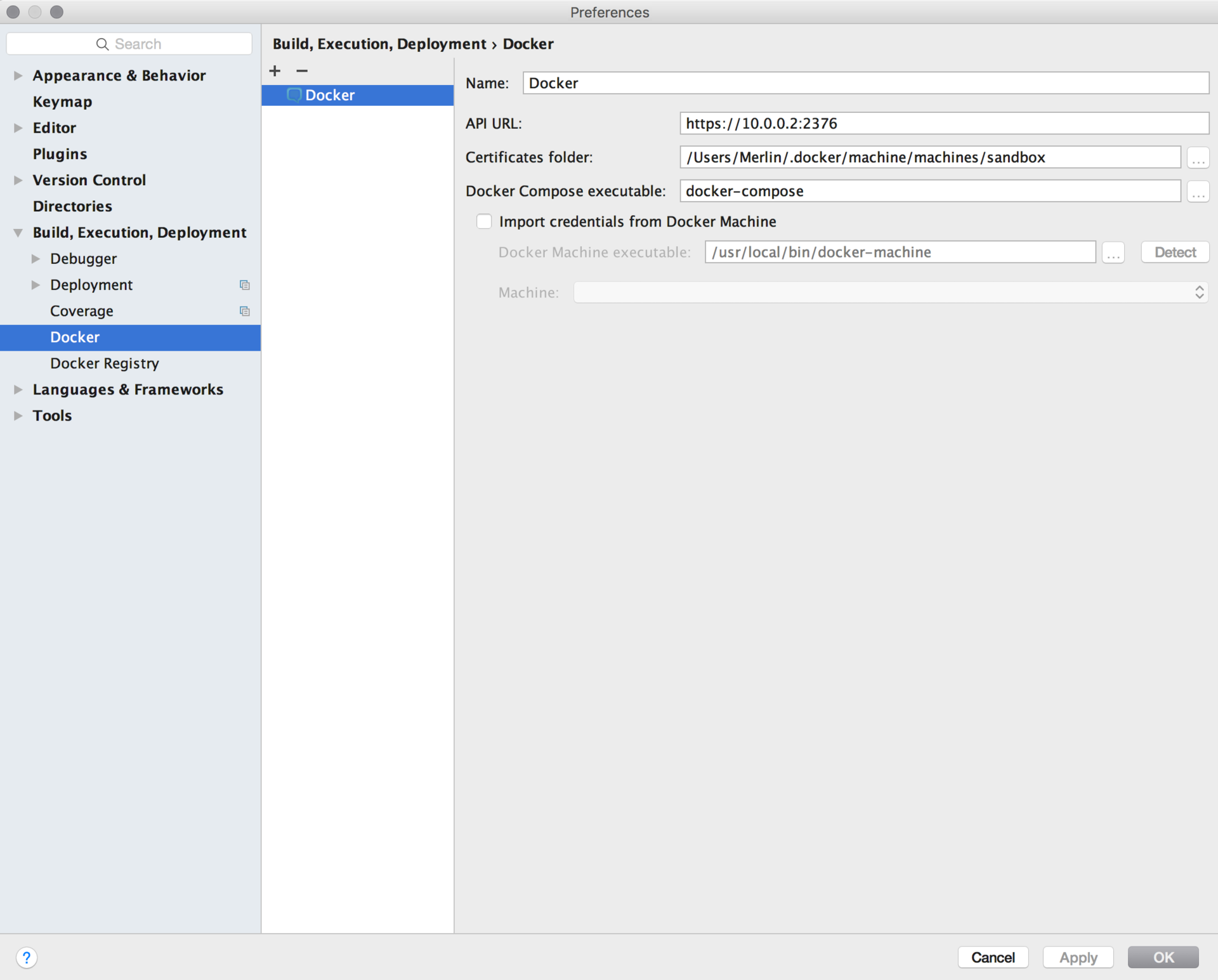Click the browse icon for Docker Machine executable

[x=1113, y=252]
